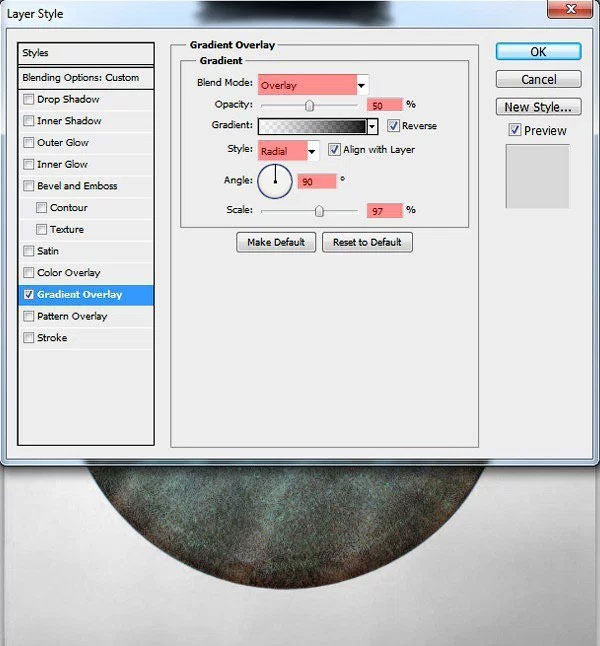
Task: Click the Angle value field showing 90
Action: [317, 182]
